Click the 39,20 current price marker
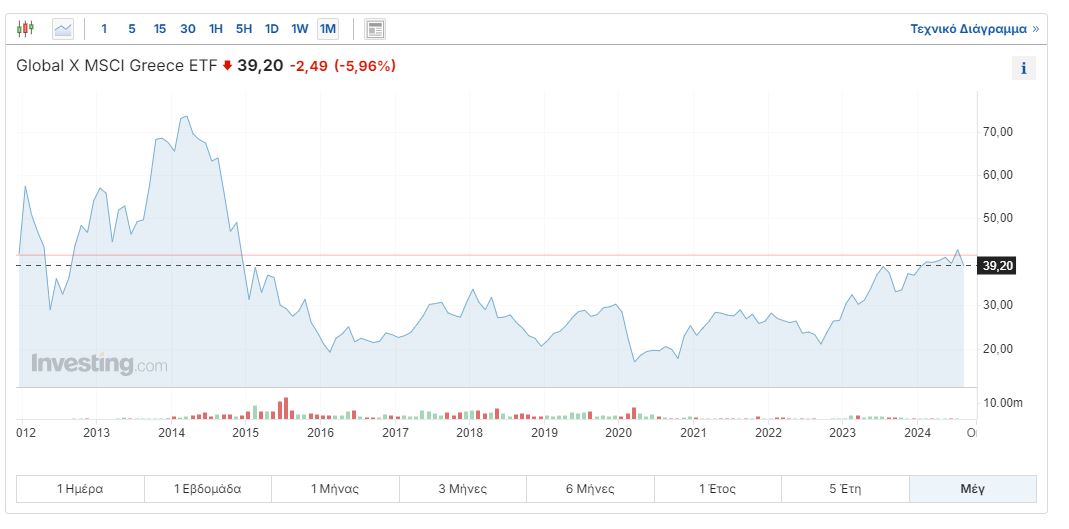The height and width of the screenshot is (529, 1069). [x=997, y=266]
